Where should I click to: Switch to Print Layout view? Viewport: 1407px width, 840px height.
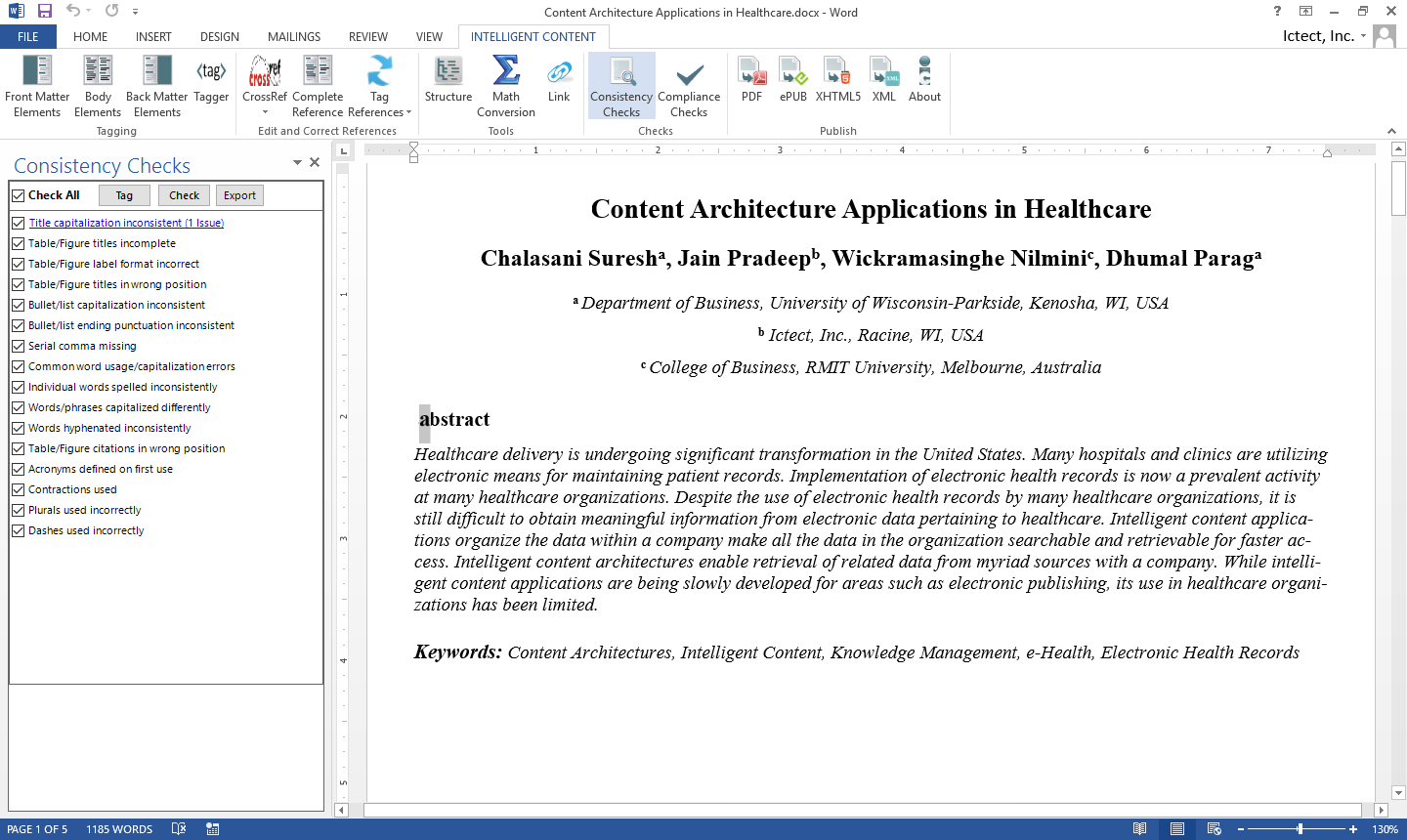[x=1177, y=829]
